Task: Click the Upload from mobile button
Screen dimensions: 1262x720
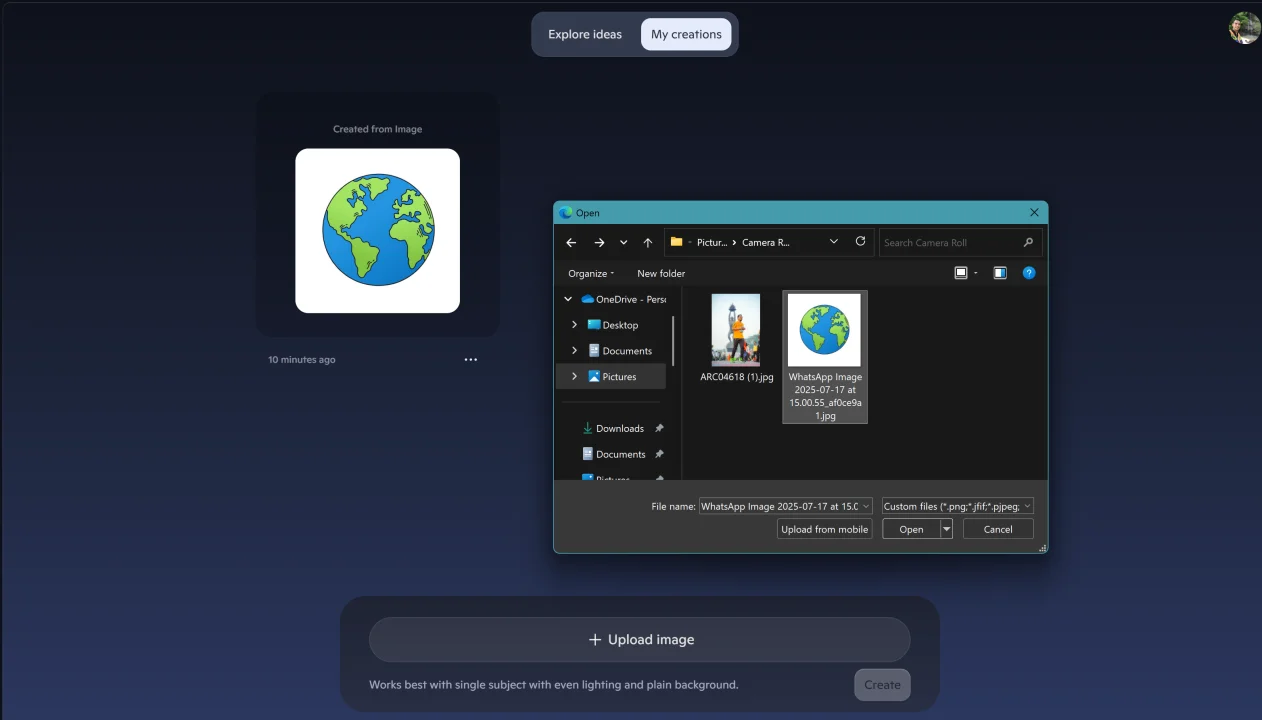Action: 824,529
